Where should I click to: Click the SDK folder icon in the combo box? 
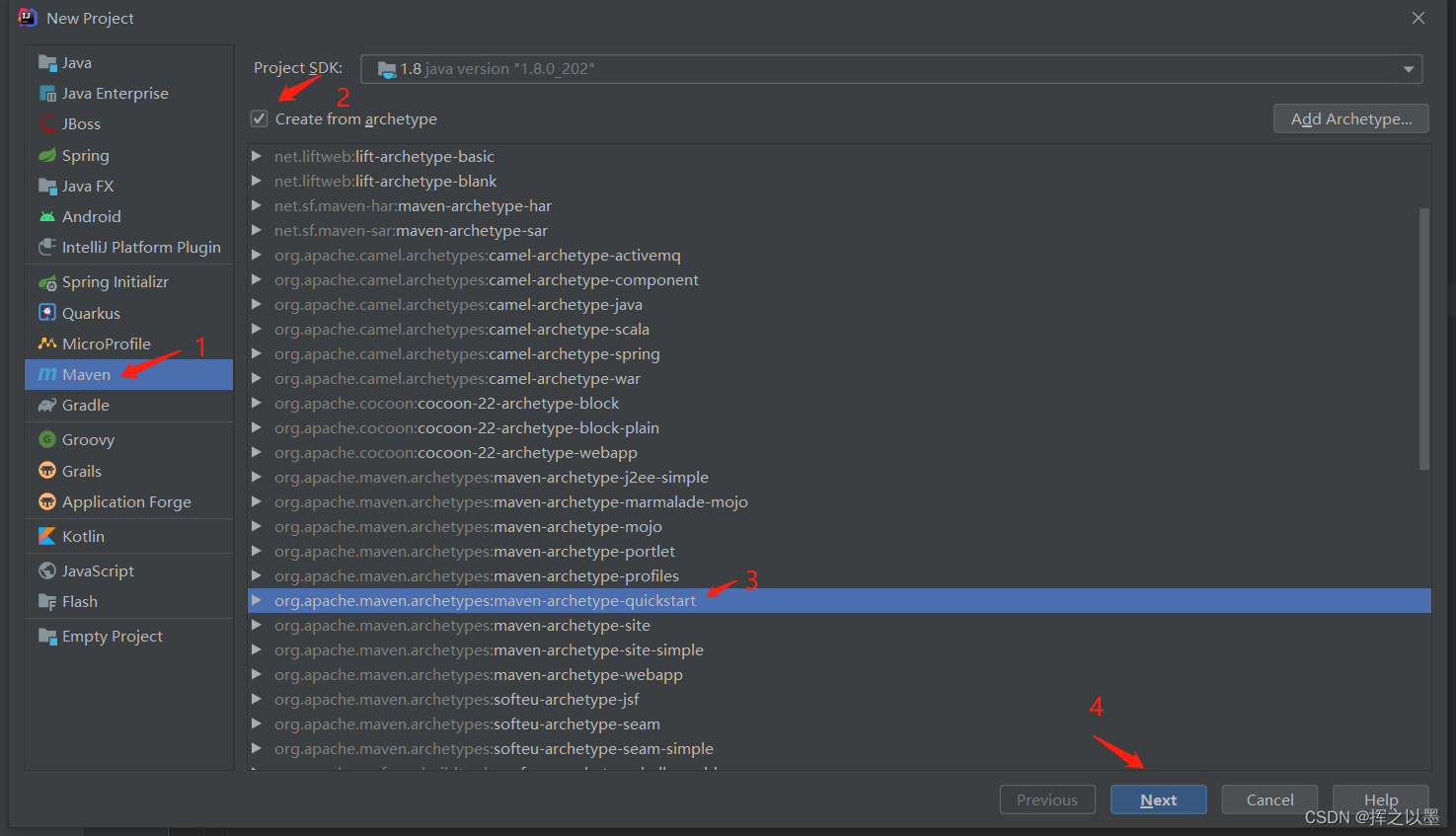(x=387, y=69)
